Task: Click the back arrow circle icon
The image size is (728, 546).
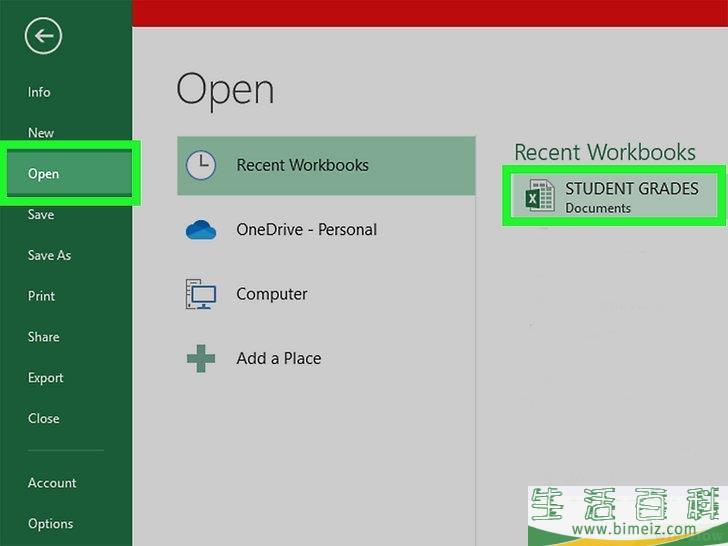Action: [43, 36]
